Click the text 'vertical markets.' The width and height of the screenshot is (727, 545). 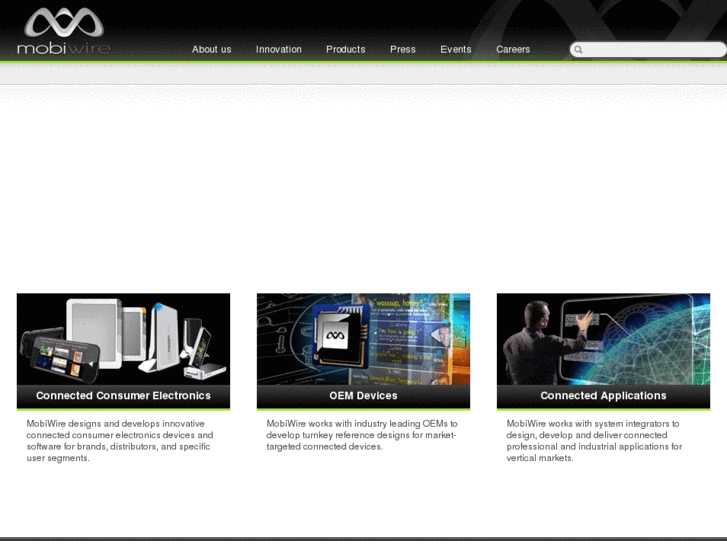tap(540, 458)
